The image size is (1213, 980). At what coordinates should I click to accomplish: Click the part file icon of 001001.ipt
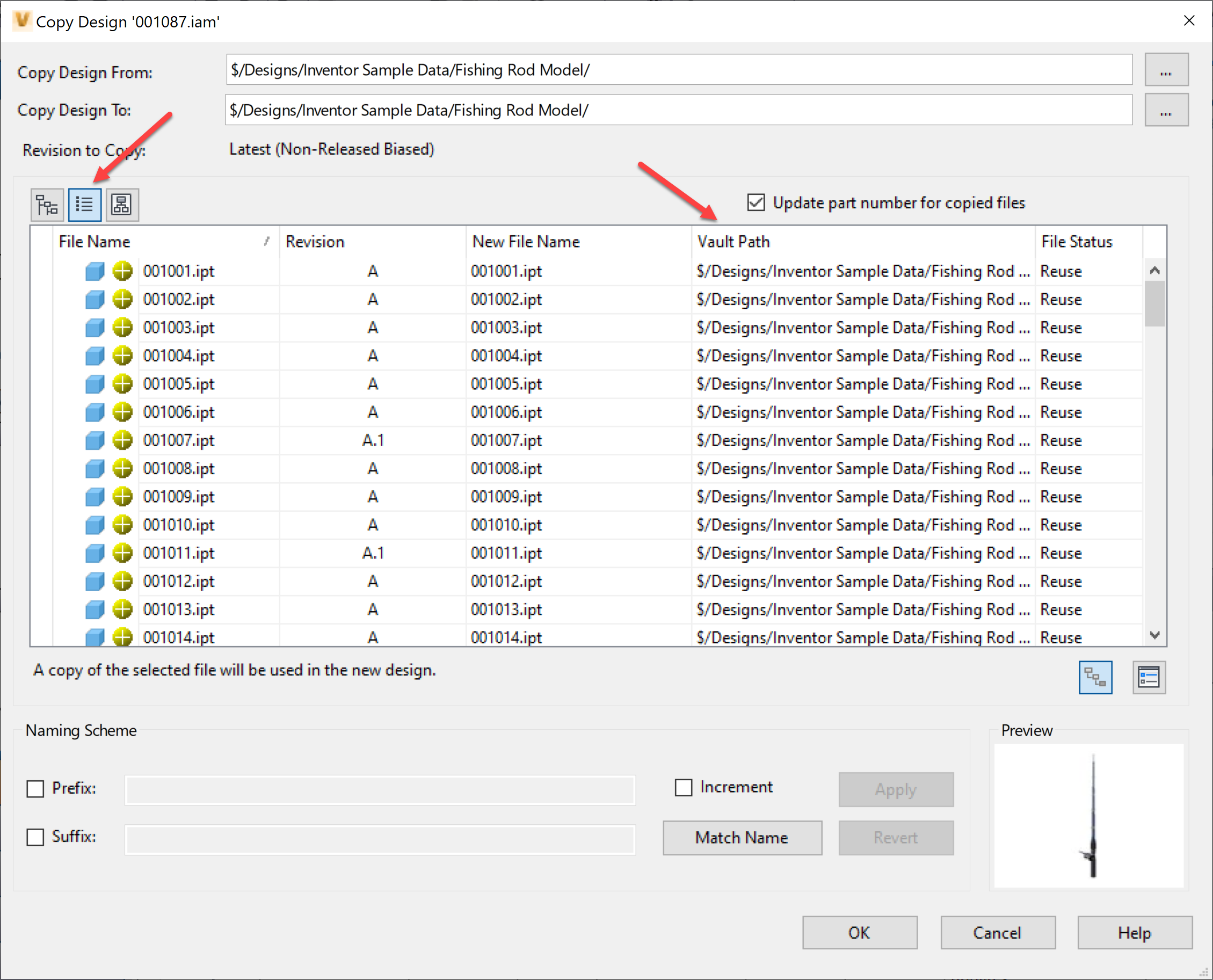[x=95, y=272]
